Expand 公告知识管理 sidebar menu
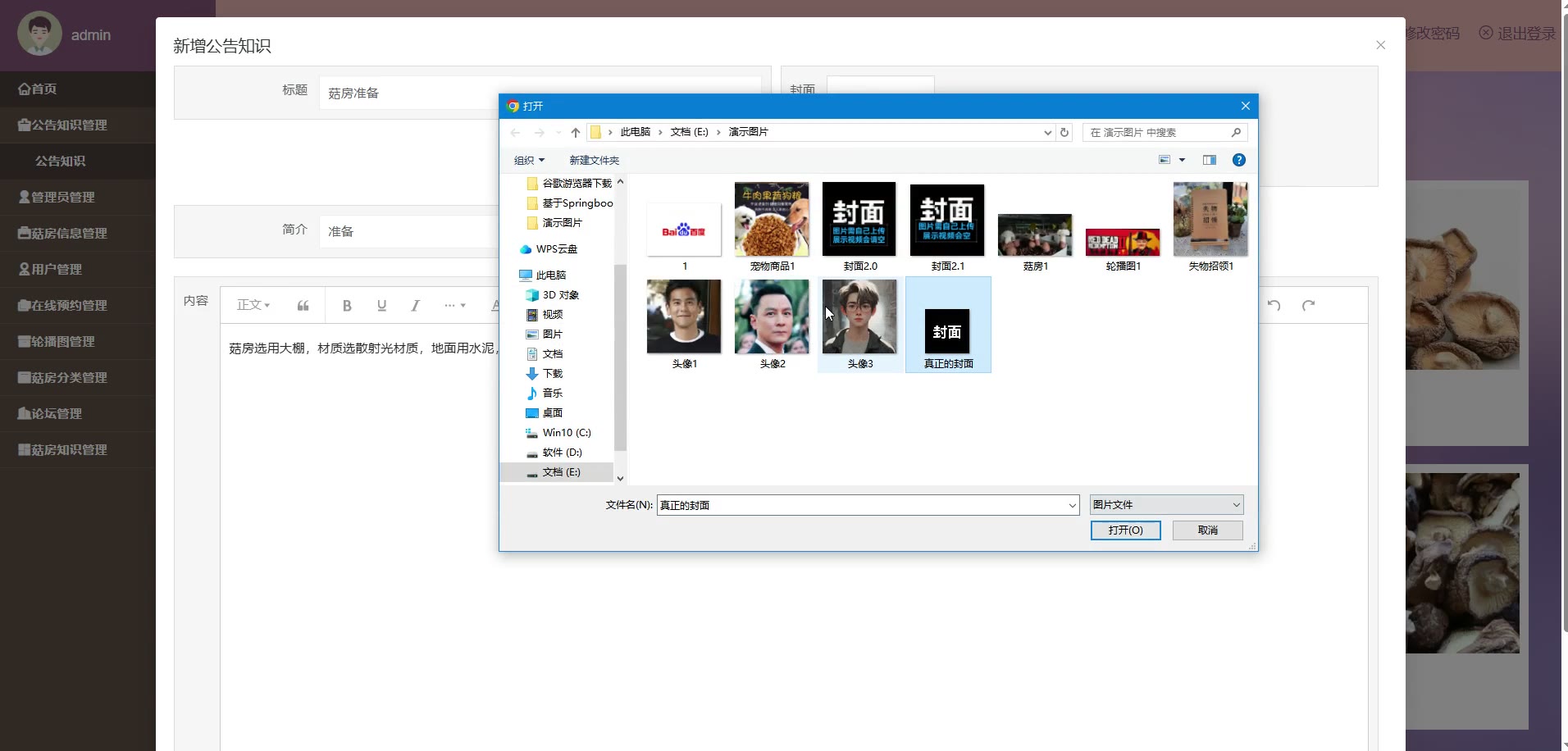The width and height of the screenshot is (1568, 751). point(78,125)
